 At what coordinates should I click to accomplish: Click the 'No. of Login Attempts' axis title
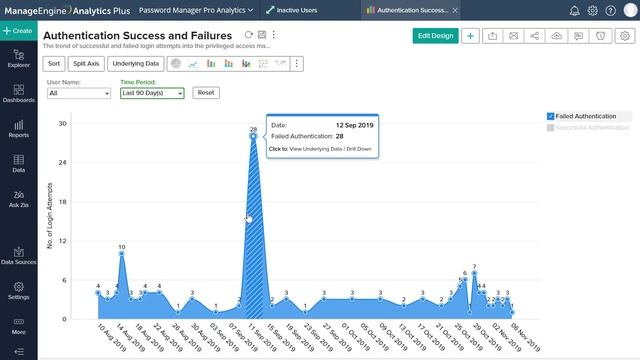point(50,216)
